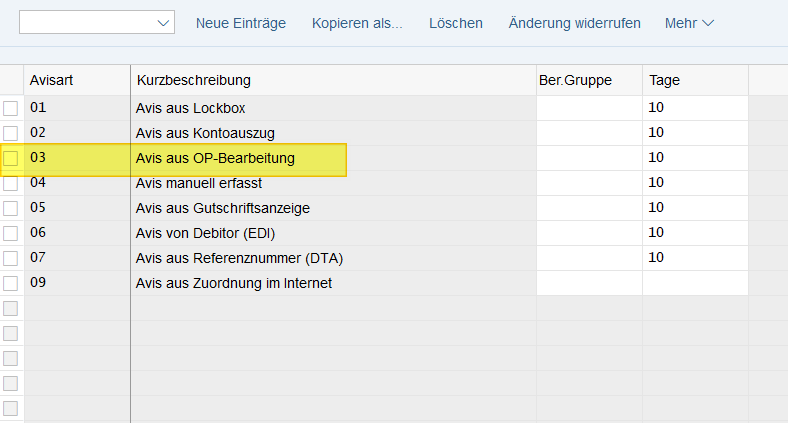Click the Löschen toolbar button

pyautogui.click(x=456, y=23)
